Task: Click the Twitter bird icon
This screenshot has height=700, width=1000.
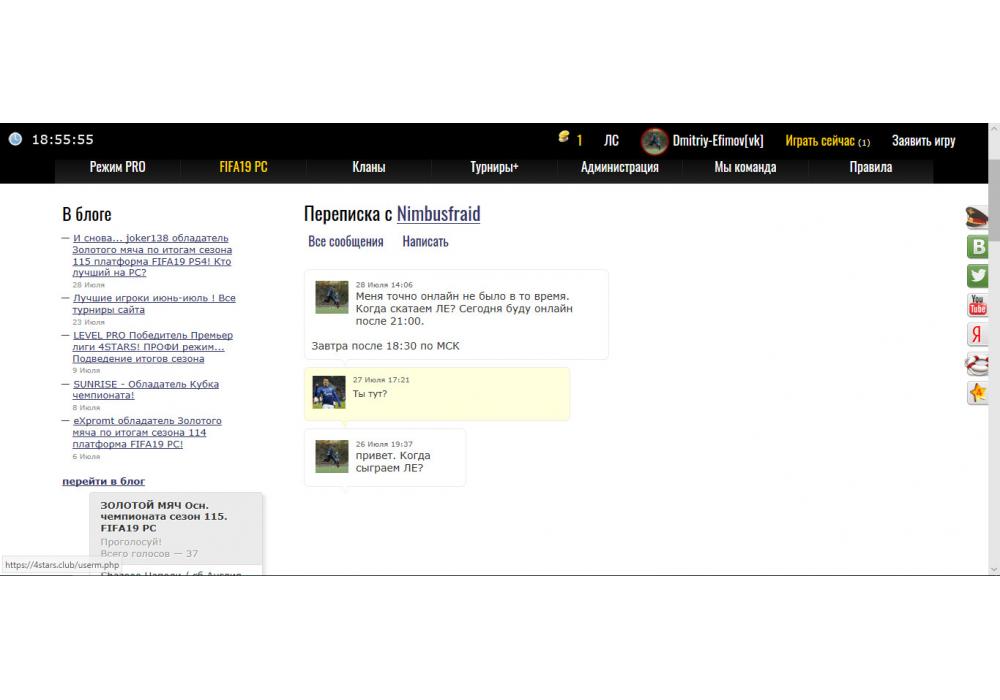Action: pos(978,276)
